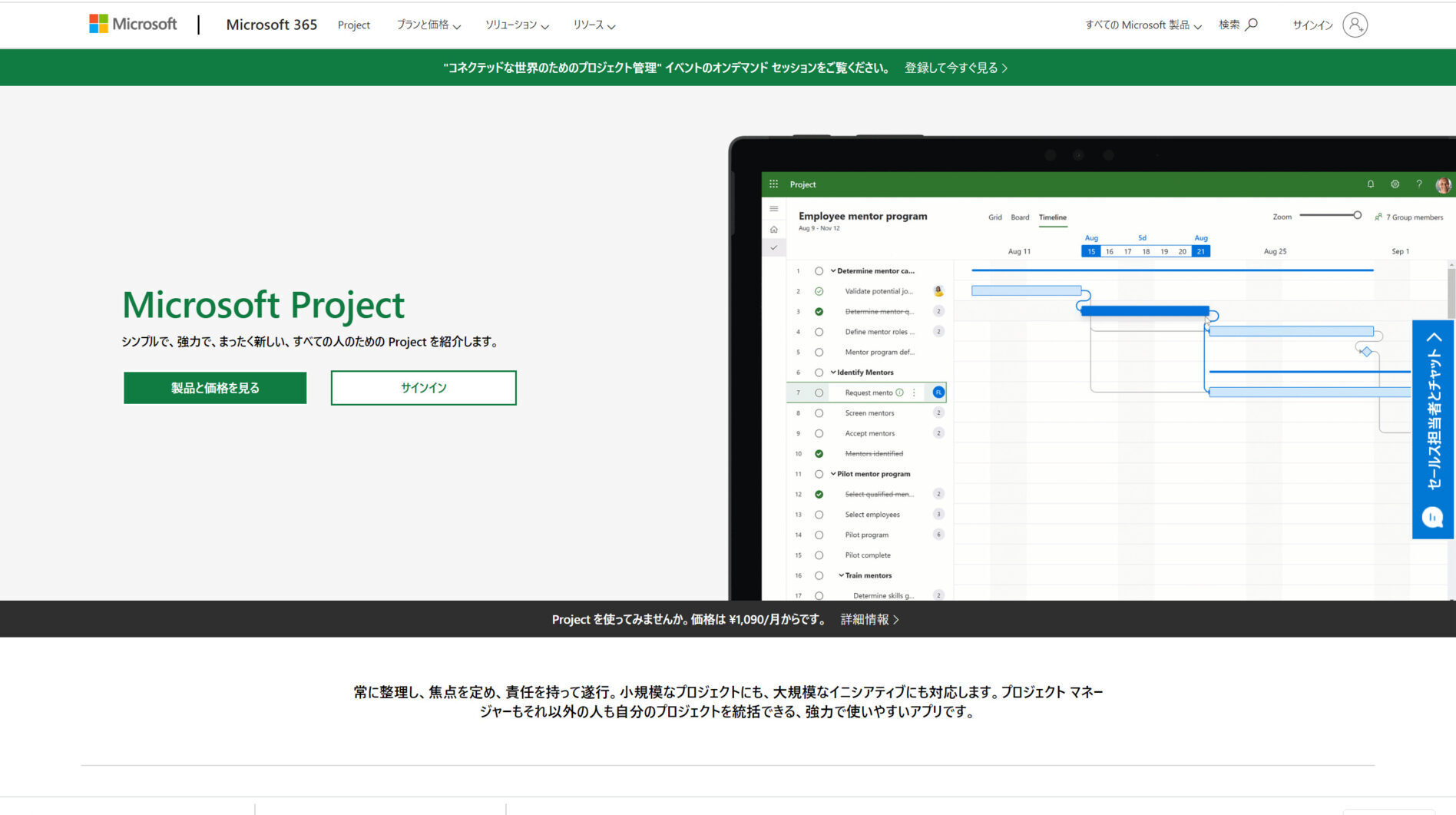Open the search icon in top navigation
Image resolution: width=1456 pixels, height=815 pixels.
(1252, 24)
